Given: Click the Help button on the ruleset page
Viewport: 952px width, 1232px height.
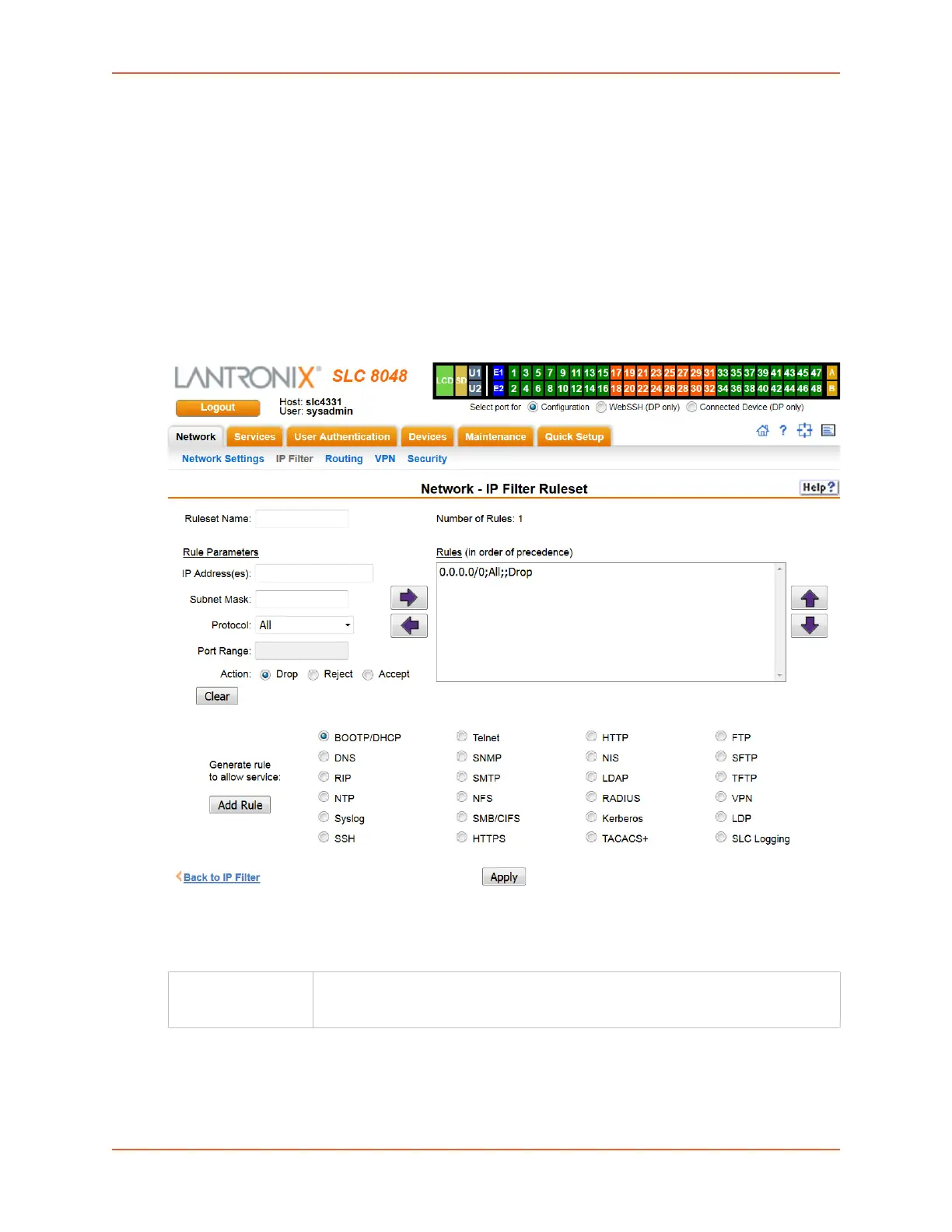Looking at the screenshot, I should [819, 487].
